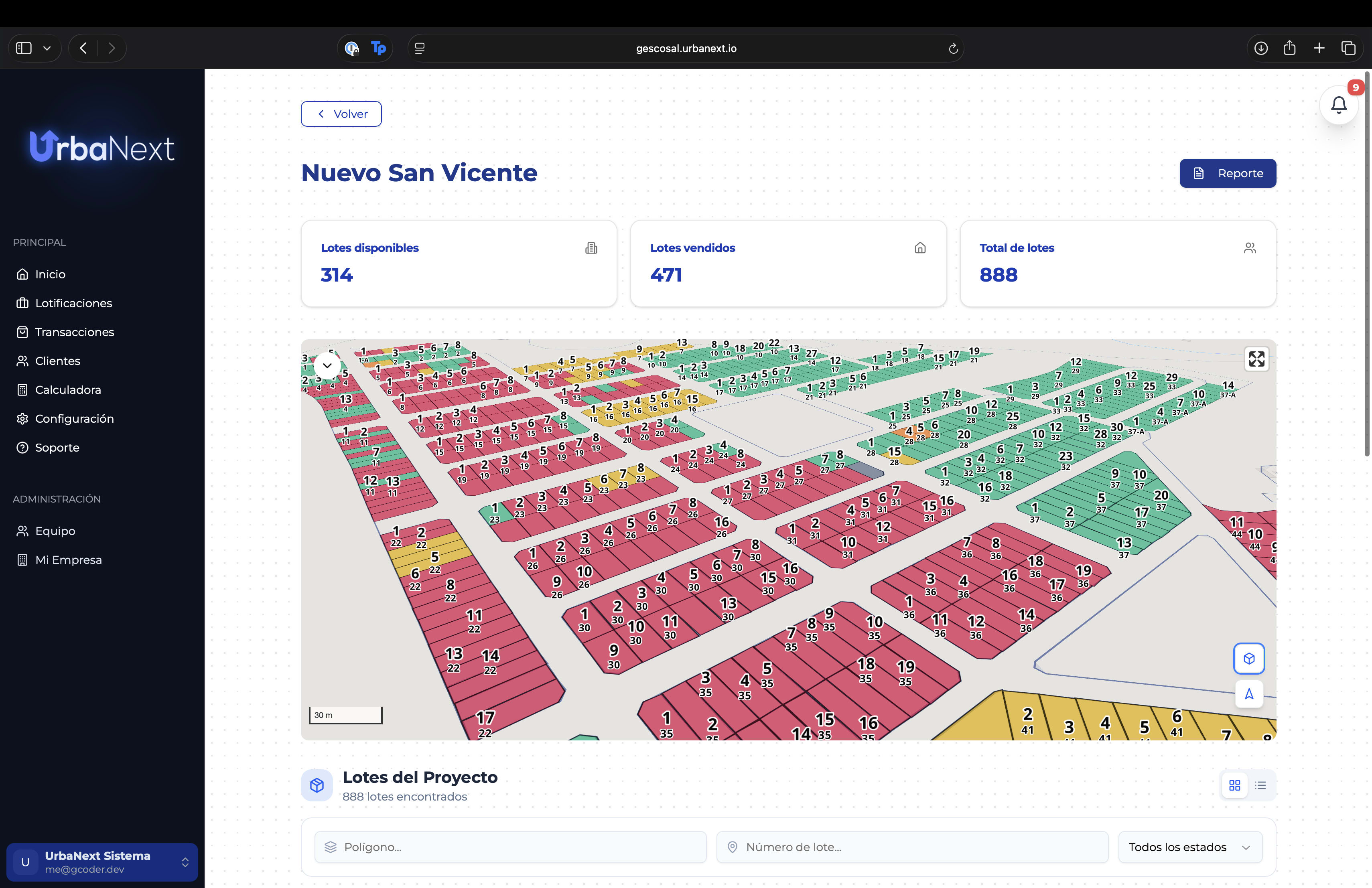Switch to list view for lots
Viewport: 1372px width, 888px height.
click(x=1261, y=785)
